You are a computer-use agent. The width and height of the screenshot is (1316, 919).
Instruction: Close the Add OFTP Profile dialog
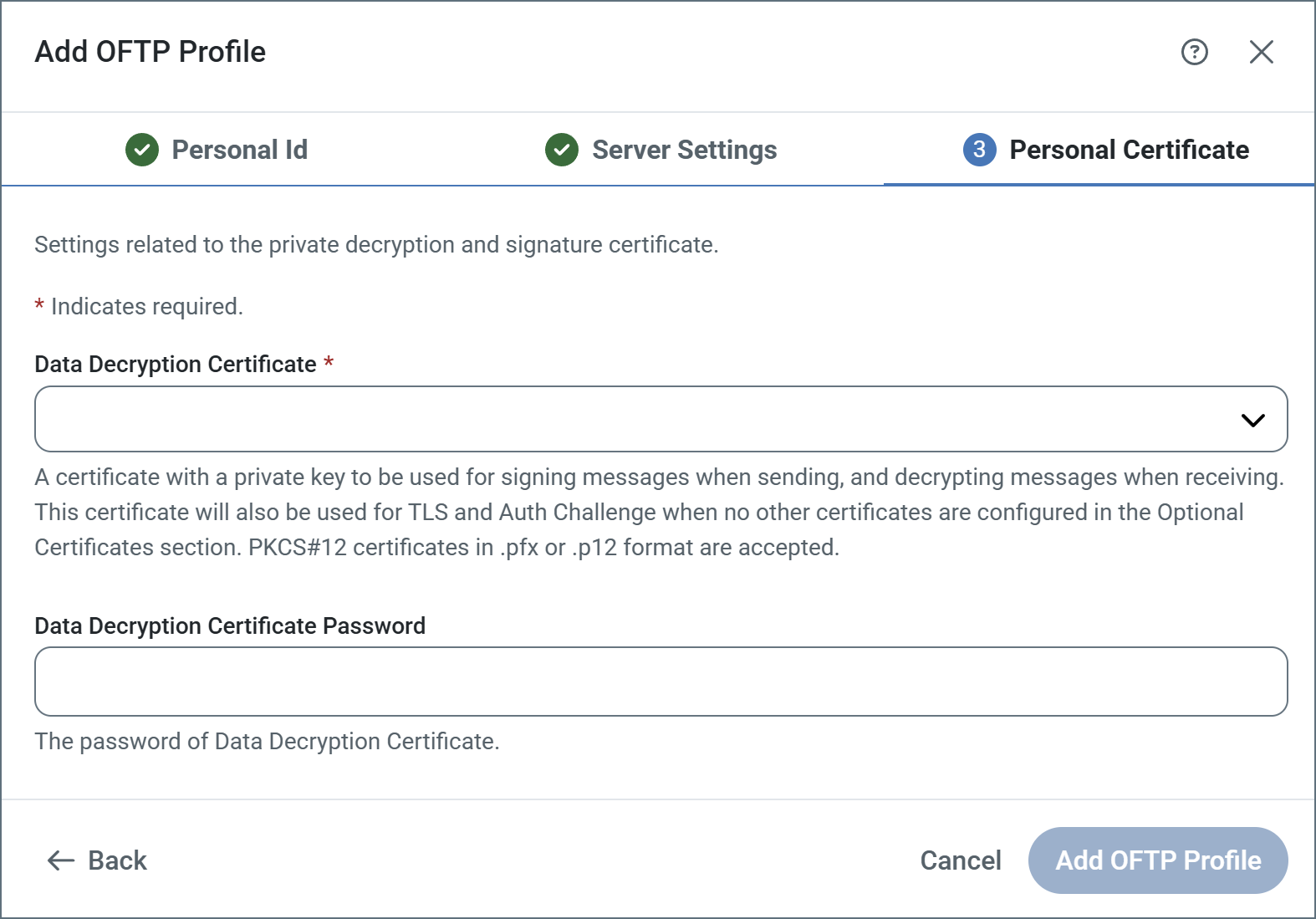(x=1261, y=52)
